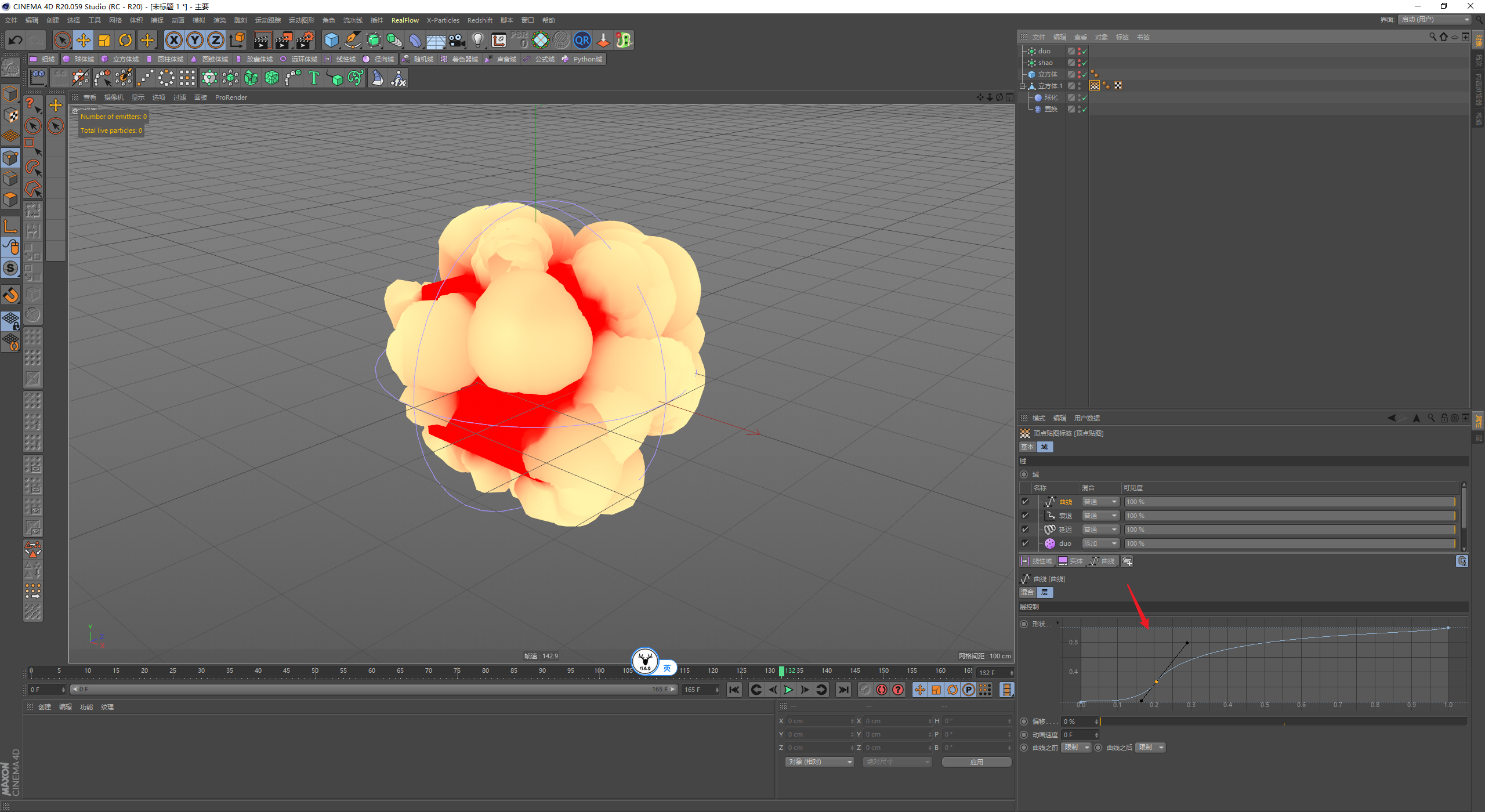Image resolution: width=1485 pixels, height=812 pixels.
Task: Open the 曲线之后 限制 dropdown
Action: coord(1150,748)
